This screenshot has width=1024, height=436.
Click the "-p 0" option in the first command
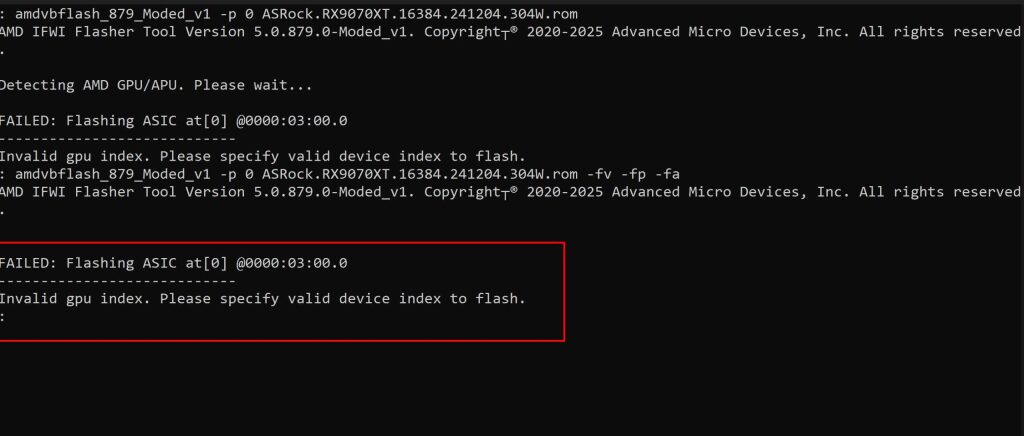point(229,14)
